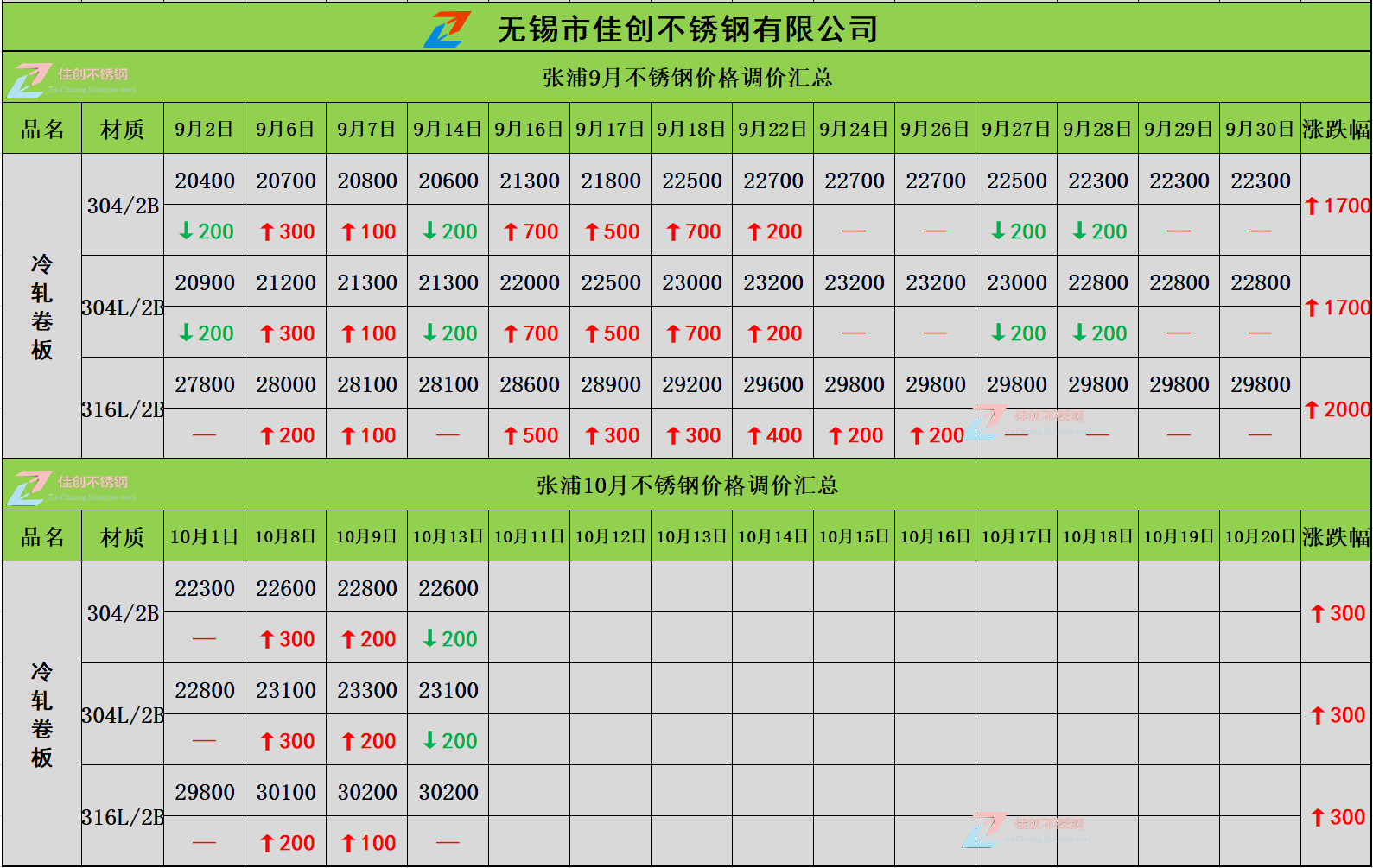Click the 9月24日 column header
1373x868 pixels.
[855, 129]
